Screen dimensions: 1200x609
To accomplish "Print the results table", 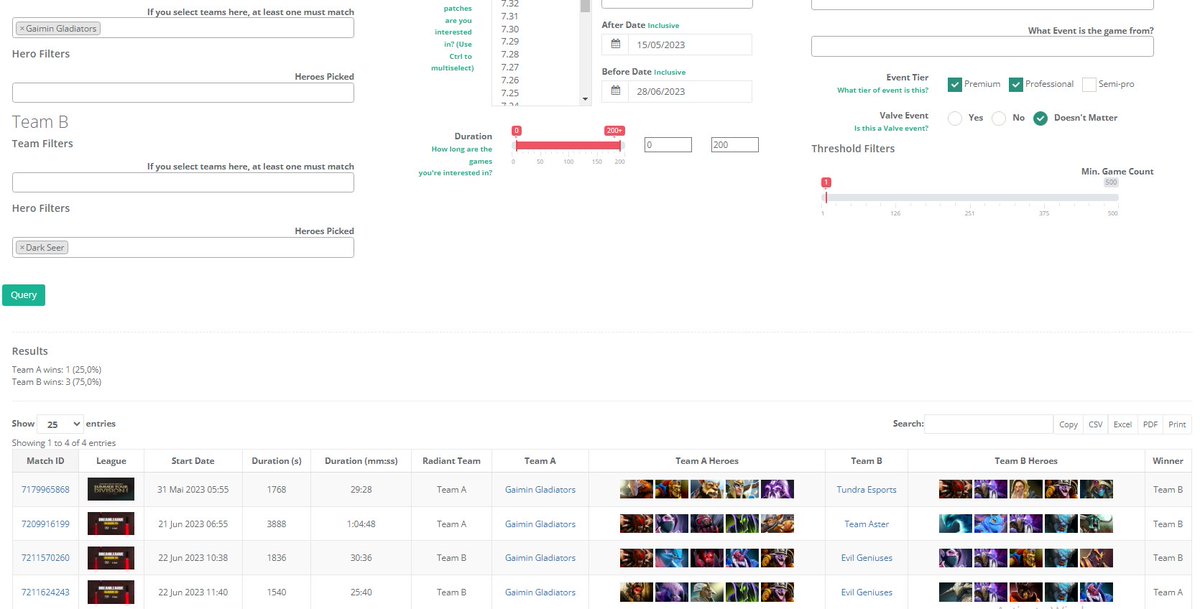I will (x=1177, y=424).
